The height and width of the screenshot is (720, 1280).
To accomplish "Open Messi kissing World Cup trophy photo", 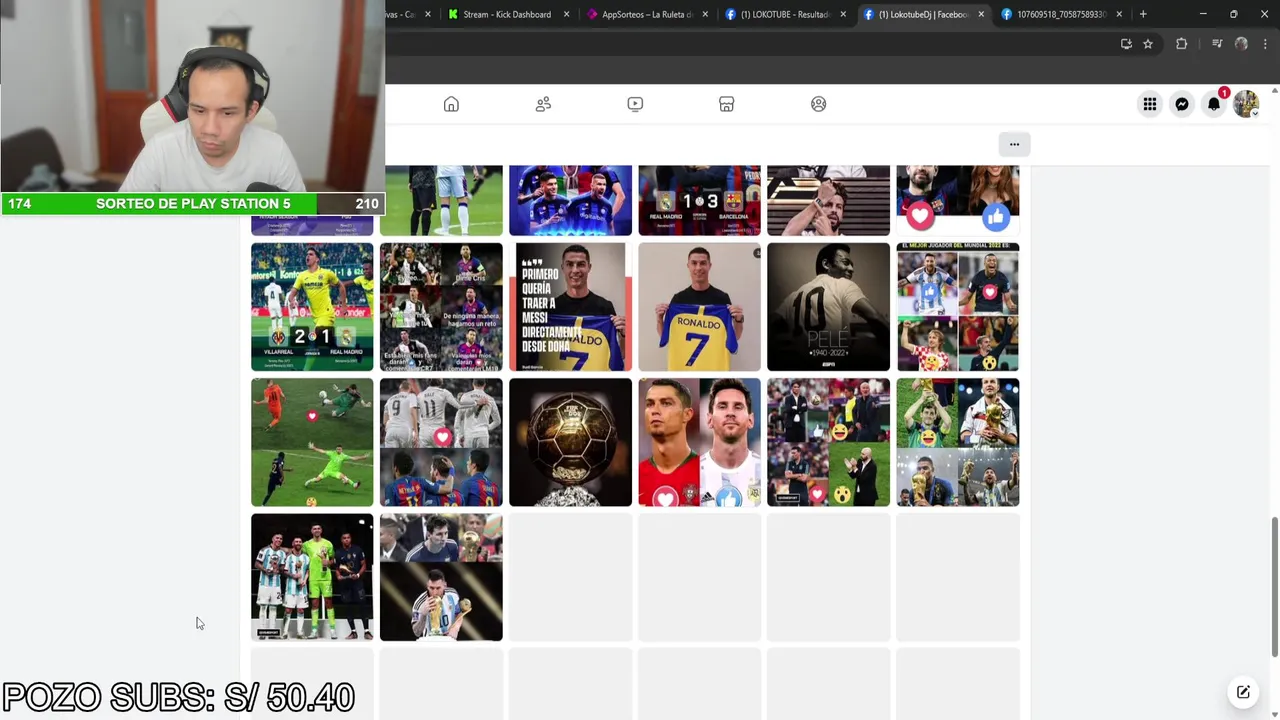I will (441, 577).
